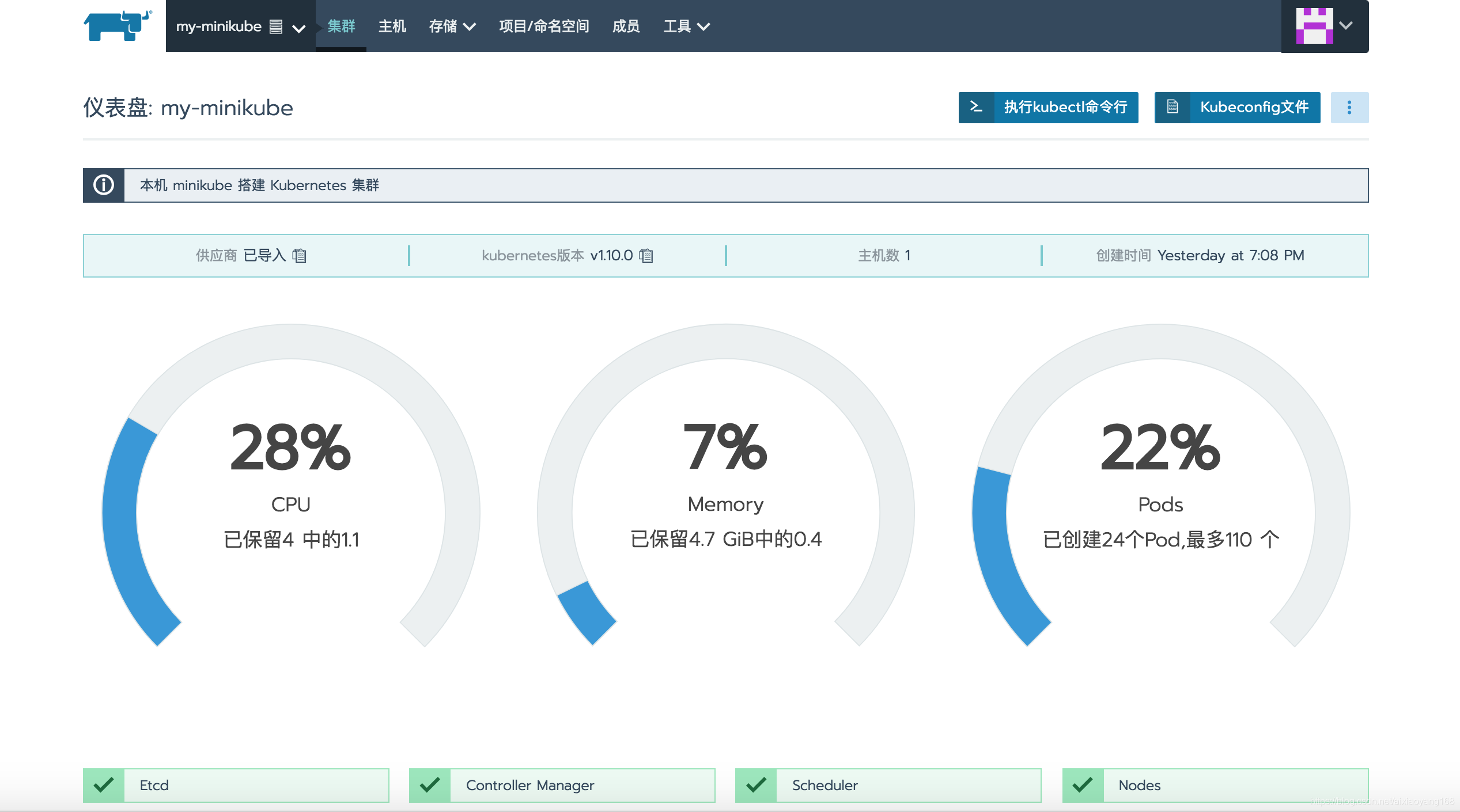Click the cluster info circular icon

click(103, 185)
